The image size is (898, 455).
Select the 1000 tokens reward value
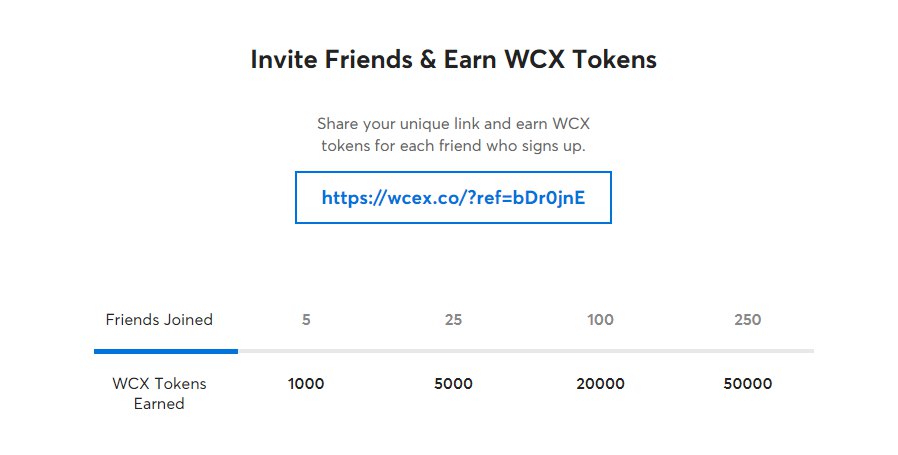306,383
